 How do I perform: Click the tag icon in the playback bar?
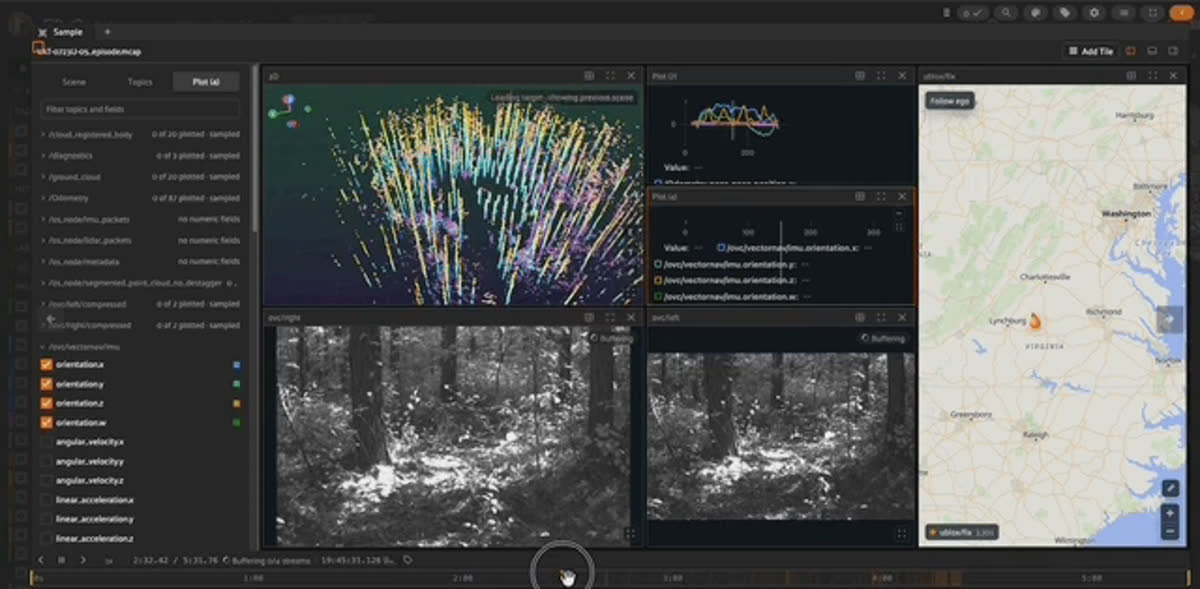[408, 560]
